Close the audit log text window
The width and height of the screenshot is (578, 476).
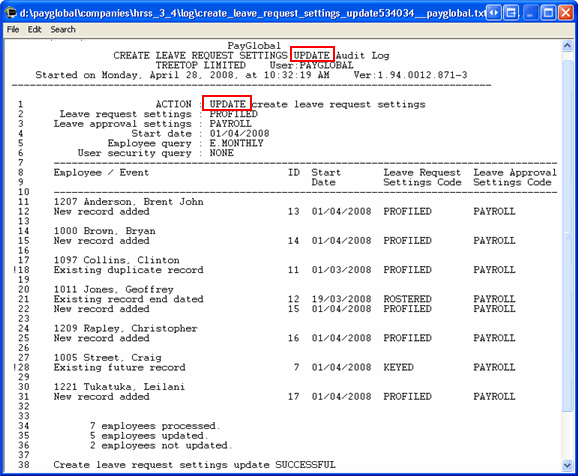pyautogui.click(x=565, y=13)
